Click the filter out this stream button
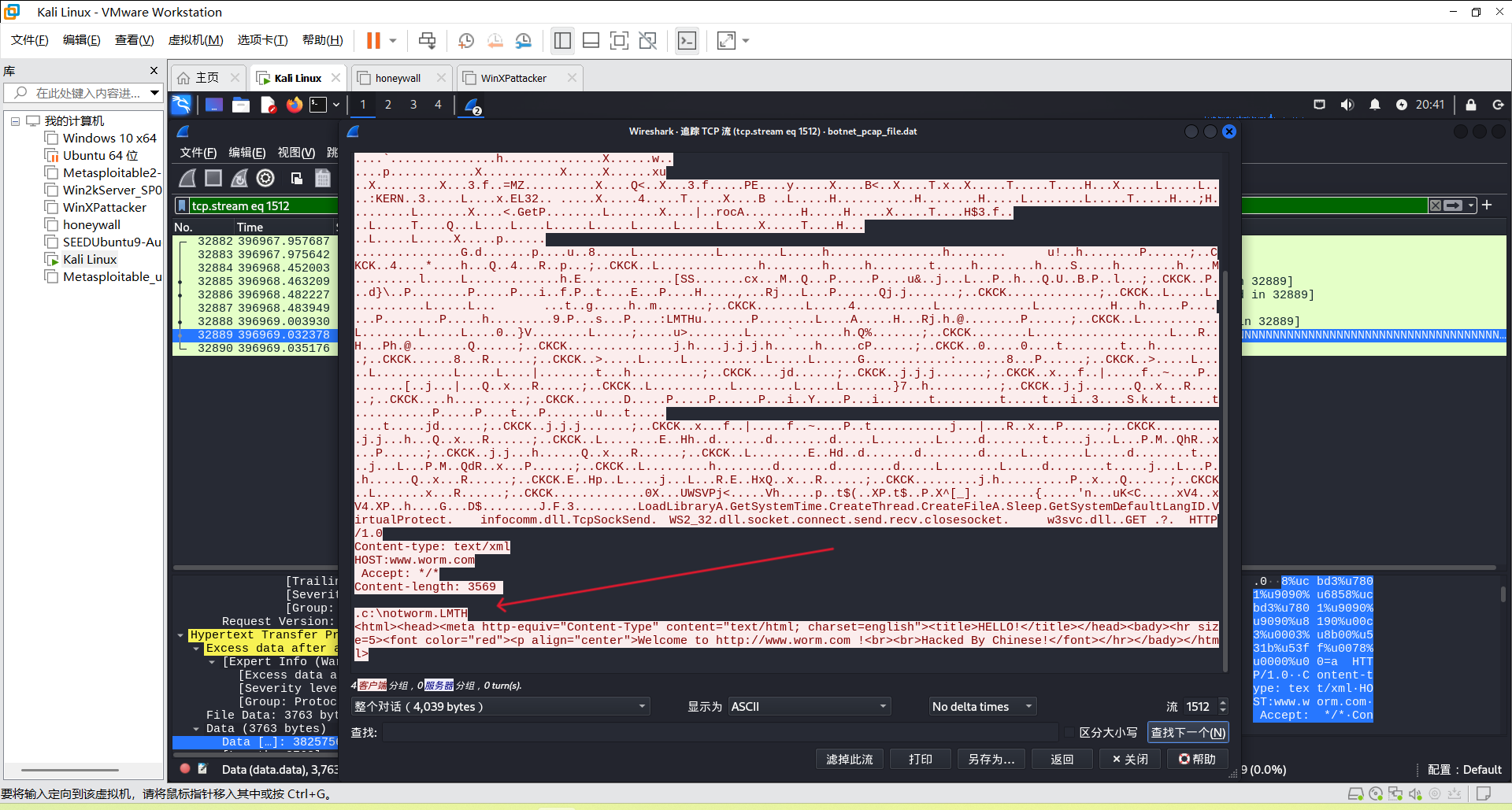1512x810 pixels. 850,760
